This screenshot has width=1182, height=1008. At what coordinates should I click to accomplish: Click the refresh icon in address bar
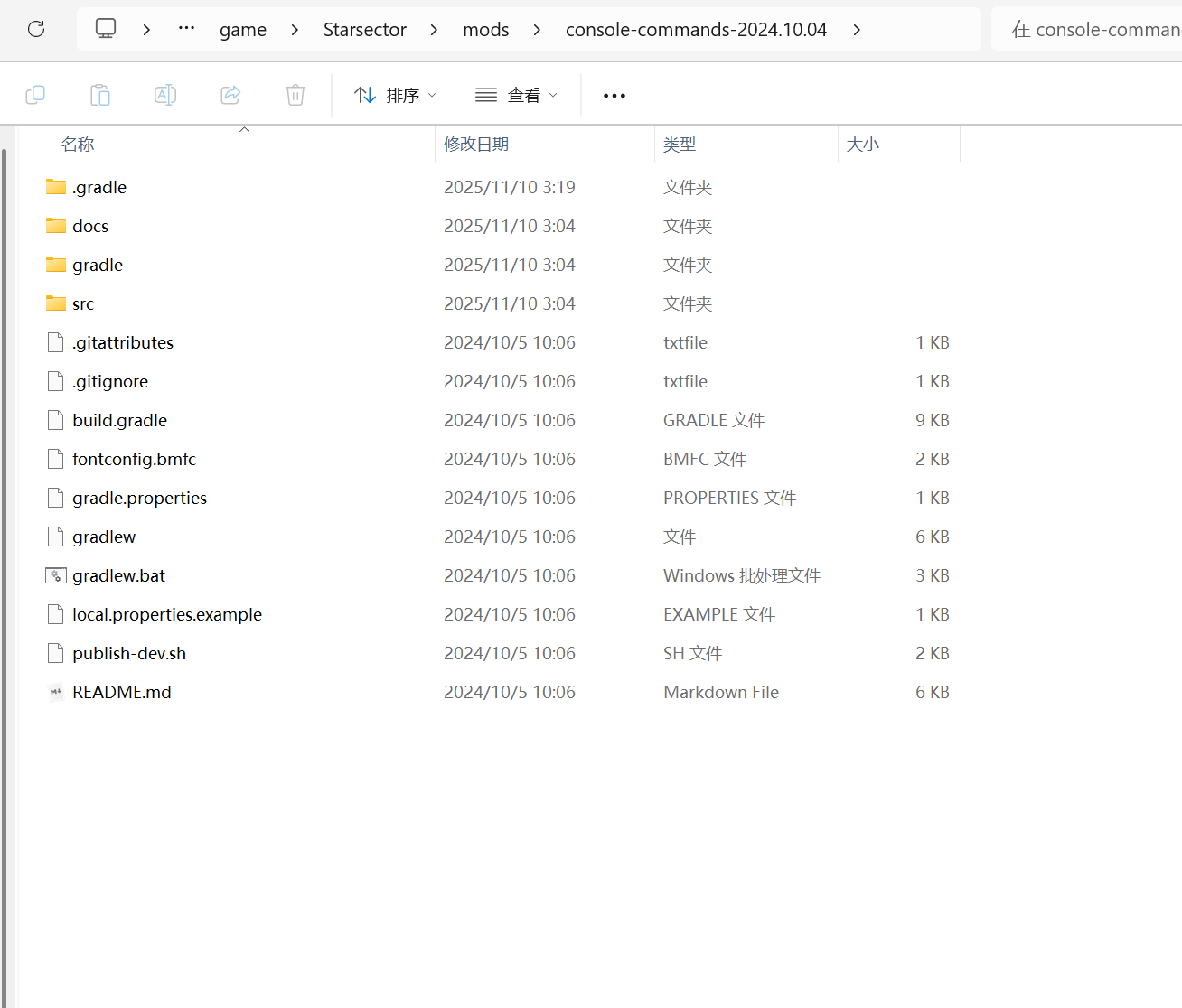pos(36,29)
